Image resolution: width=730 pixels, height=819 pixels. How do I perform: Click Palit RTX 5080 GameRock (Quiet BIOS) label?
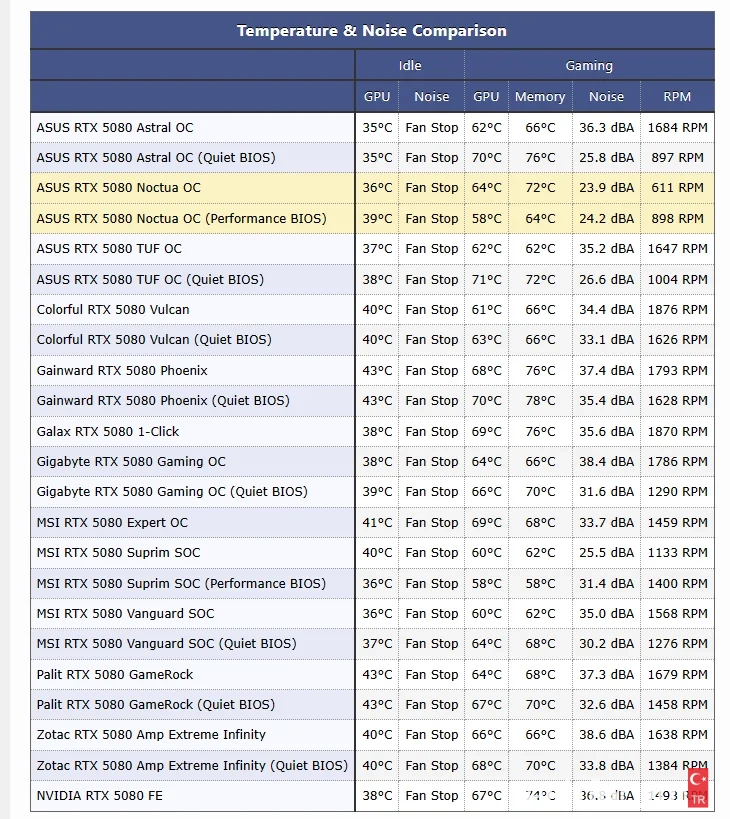pyautogui.click(x=155, y=705)
